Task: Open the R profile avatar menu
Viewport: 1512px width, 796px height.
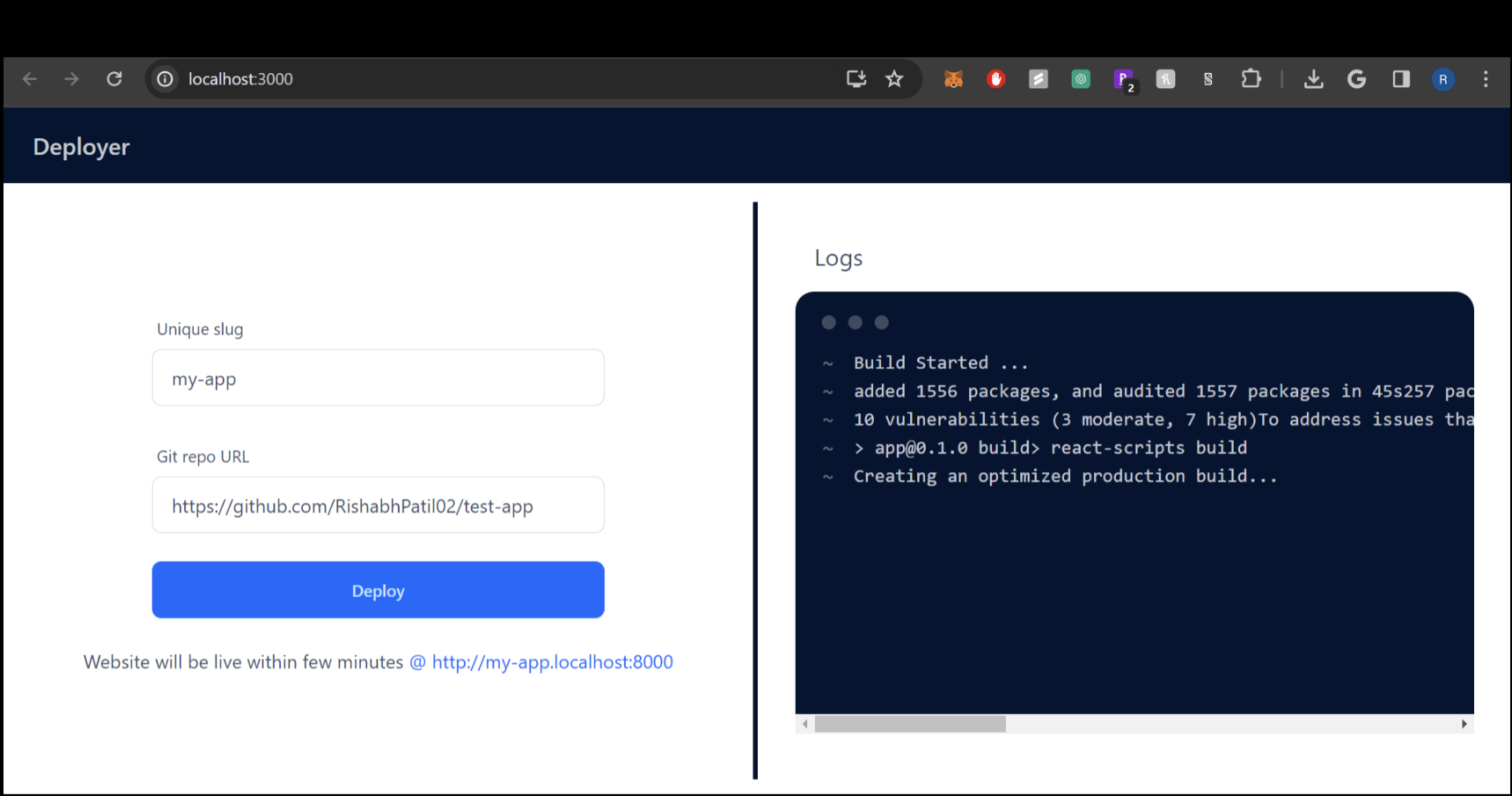Action: 1442,79
